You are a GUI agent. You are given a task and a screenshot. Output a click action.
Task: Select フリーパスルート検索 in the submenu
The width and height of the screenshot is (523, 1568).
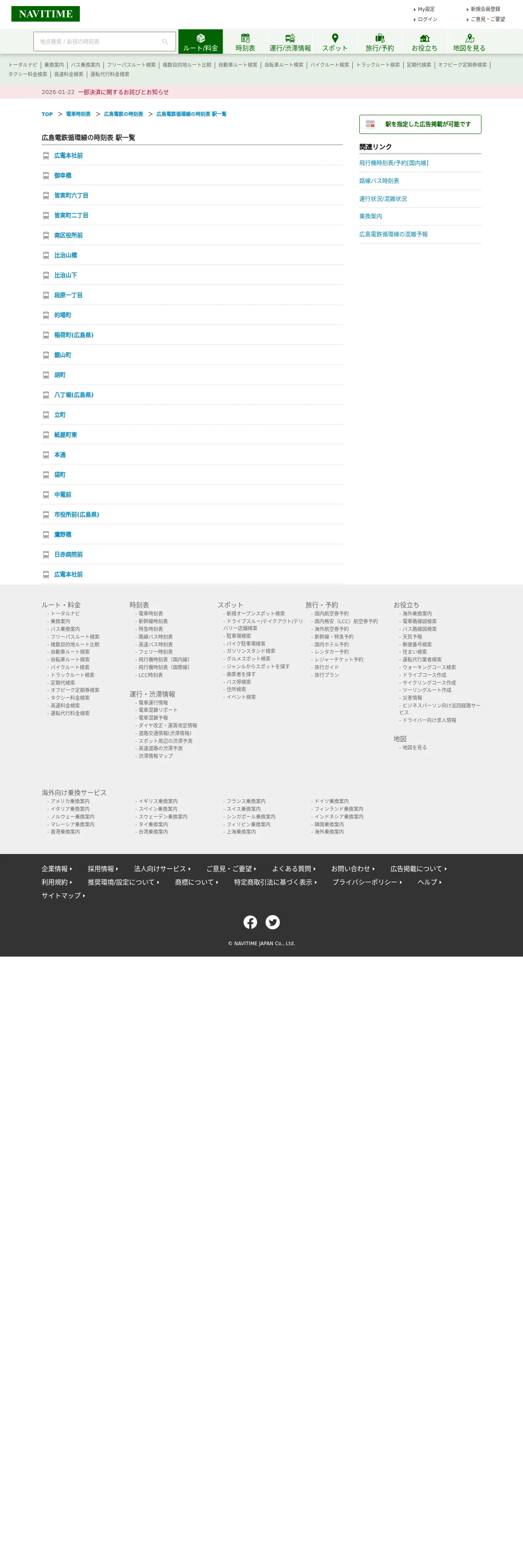[132, 65]
